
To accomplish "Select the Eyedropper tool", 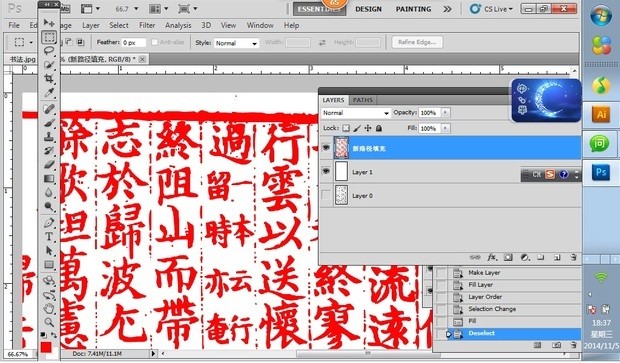I will point(49,93).
